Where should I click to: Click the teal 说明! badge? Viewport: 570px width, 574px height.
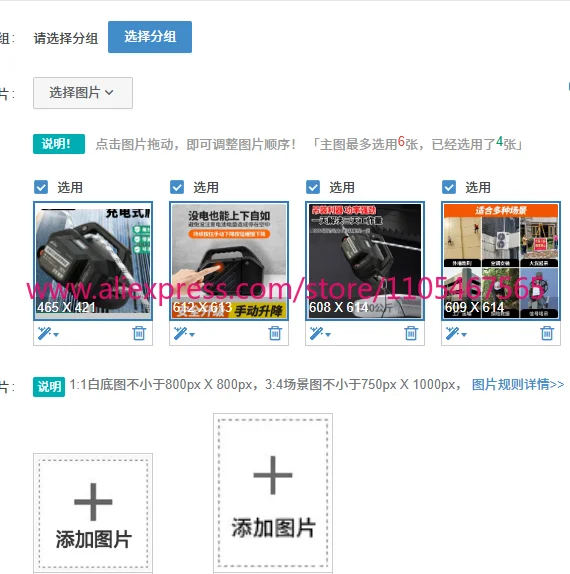(59, 144)
